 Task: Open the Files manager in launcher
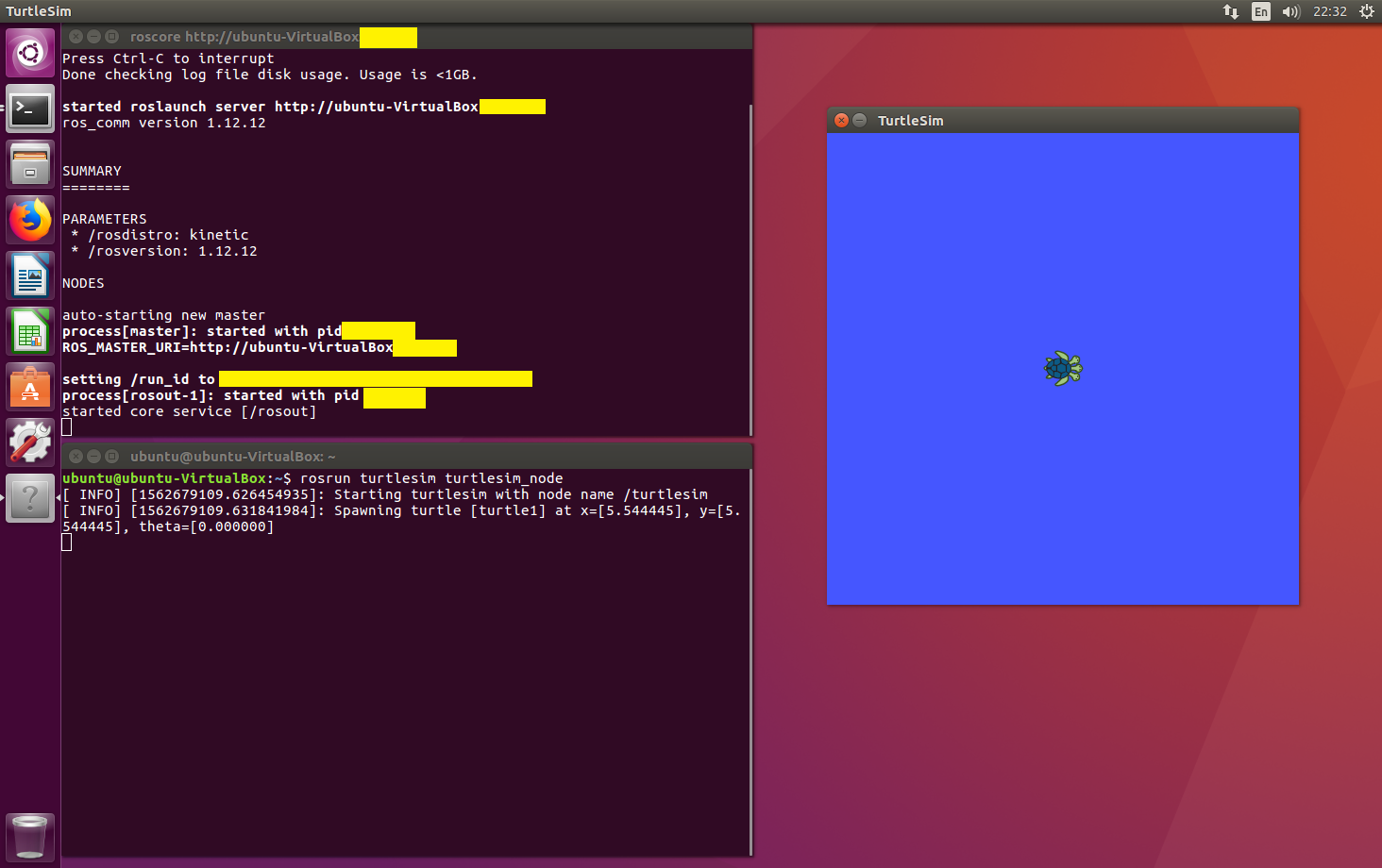(x=30, y=165)
